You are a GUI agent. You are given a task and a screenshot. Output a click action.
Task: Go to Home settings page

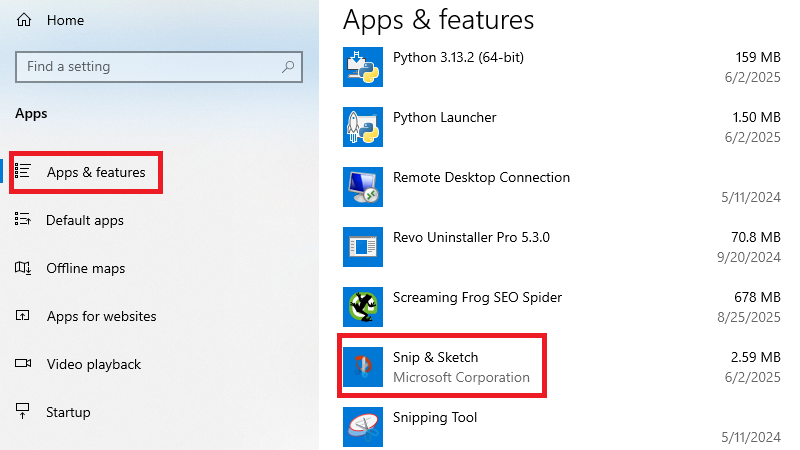click(x=65, y=20)
